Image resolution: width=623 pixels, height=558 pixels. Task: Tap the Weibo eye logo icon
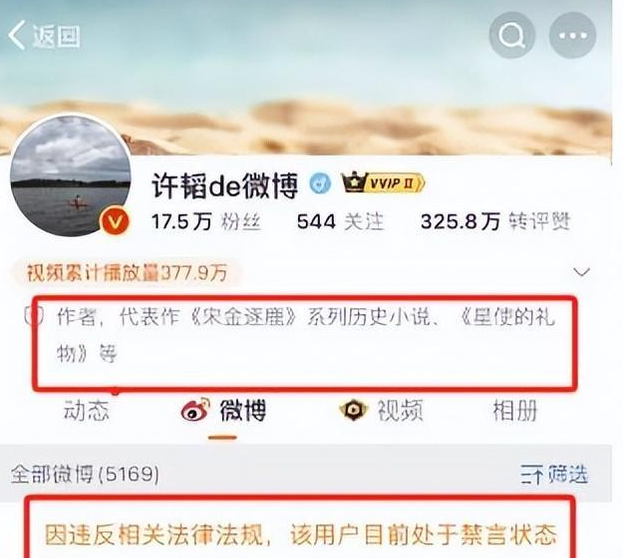click(195, 409)
